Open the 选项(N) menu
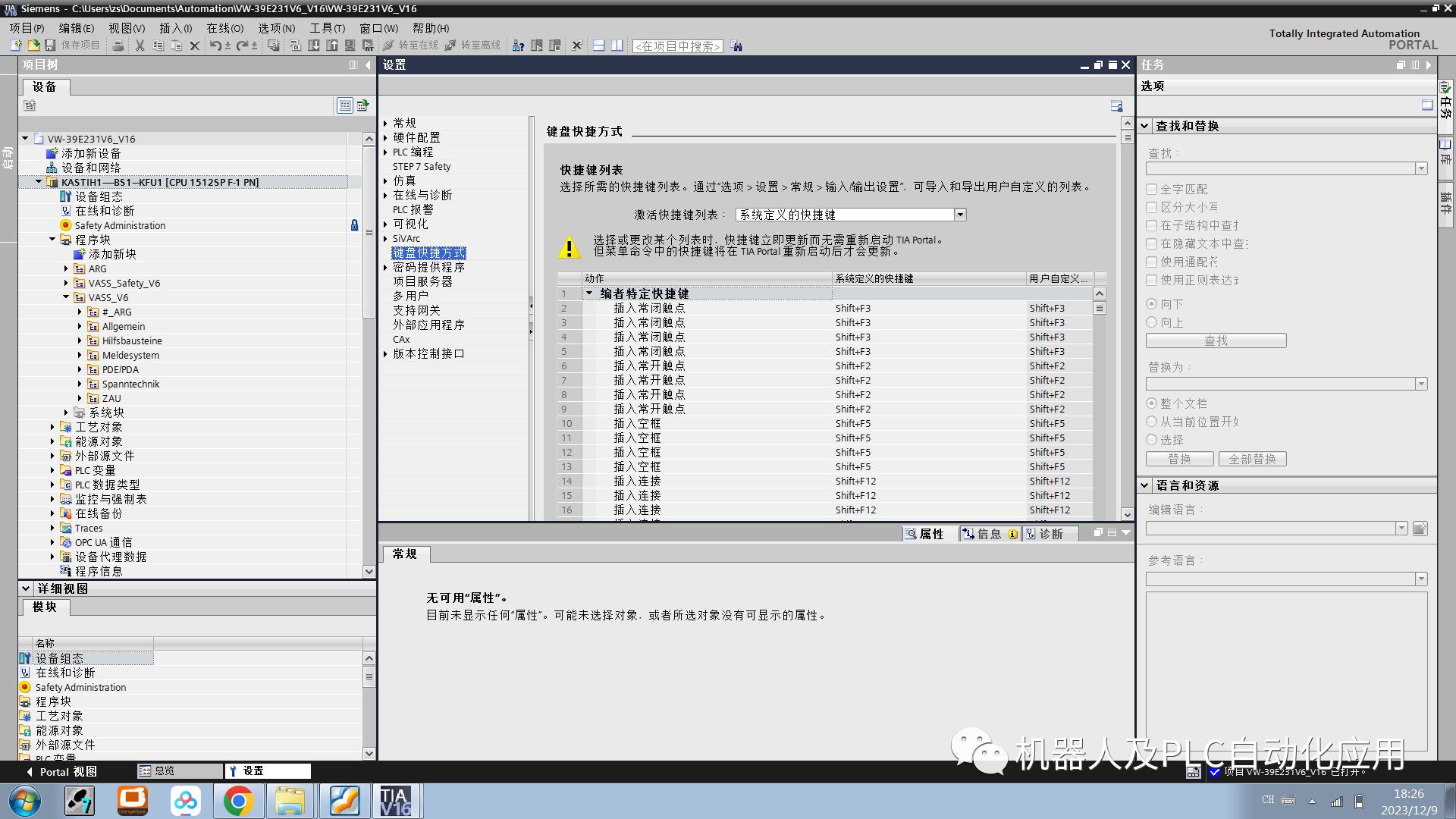 point(276,28)
